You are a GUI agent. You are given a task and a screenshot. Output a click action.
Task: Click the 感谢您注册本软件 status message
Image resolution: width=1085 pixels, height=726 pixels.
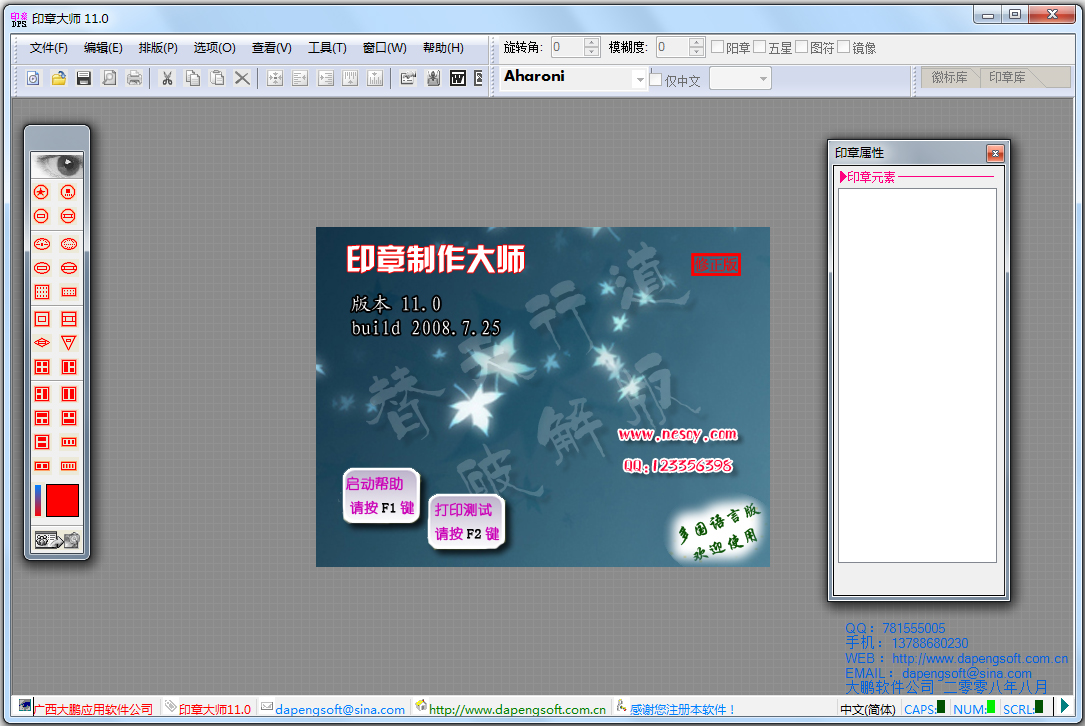(x=682, y=709)
